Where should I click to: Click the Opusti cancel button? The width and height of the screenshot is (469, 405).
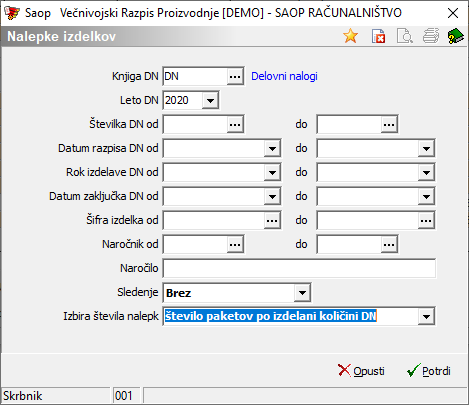361,371
